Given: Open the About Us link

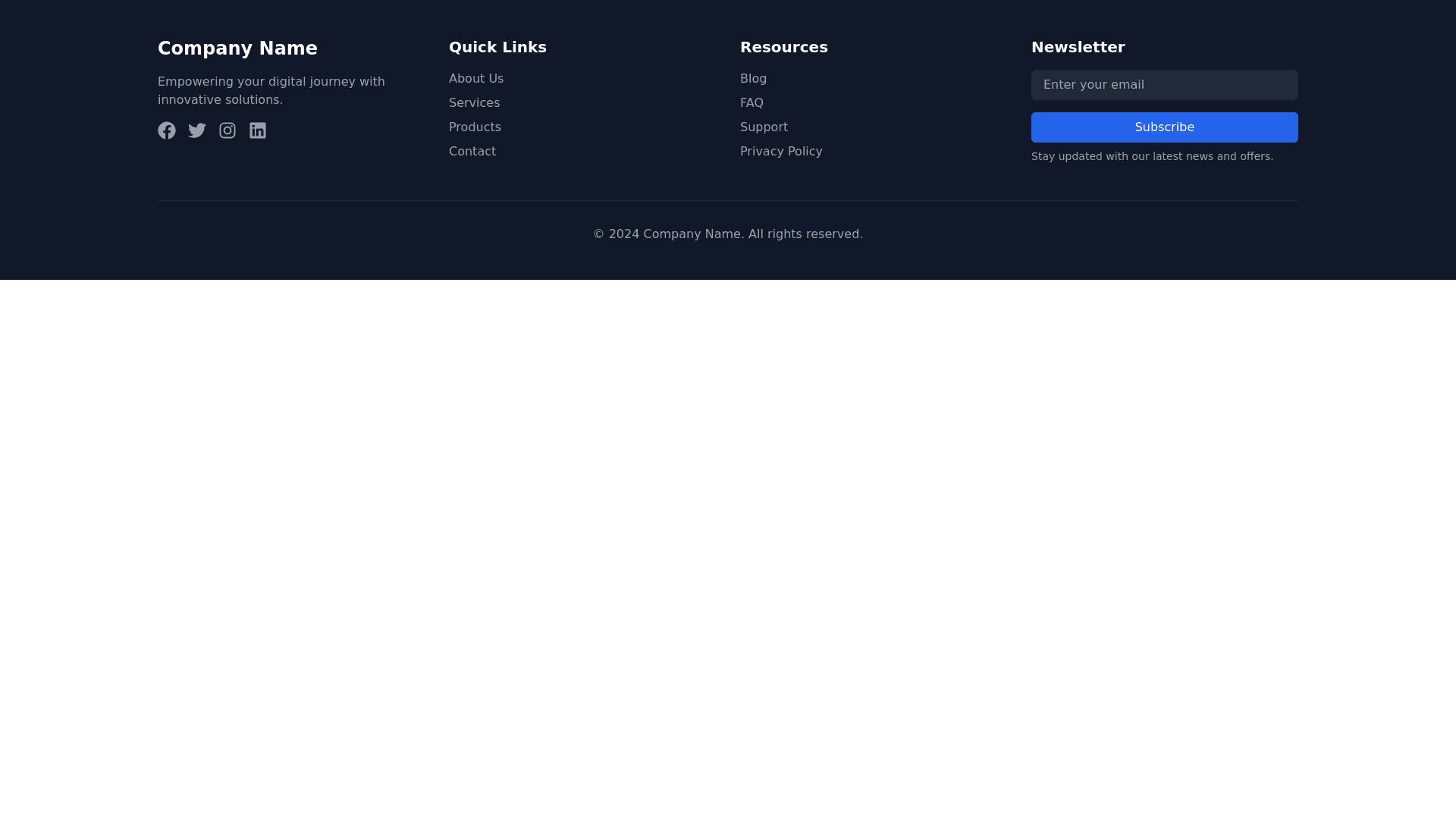Looking at the screenshot, I should pos(475,79).
